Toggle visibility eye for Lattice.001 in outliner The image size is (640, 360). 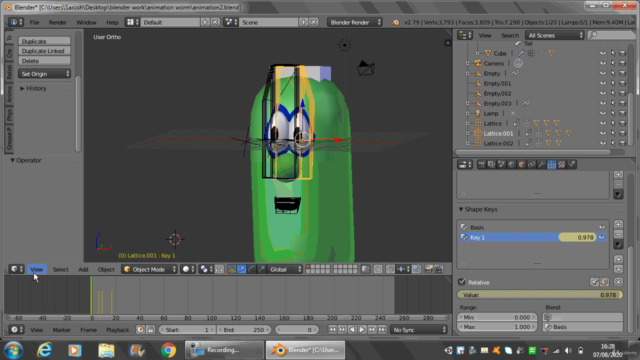(602, 133)
